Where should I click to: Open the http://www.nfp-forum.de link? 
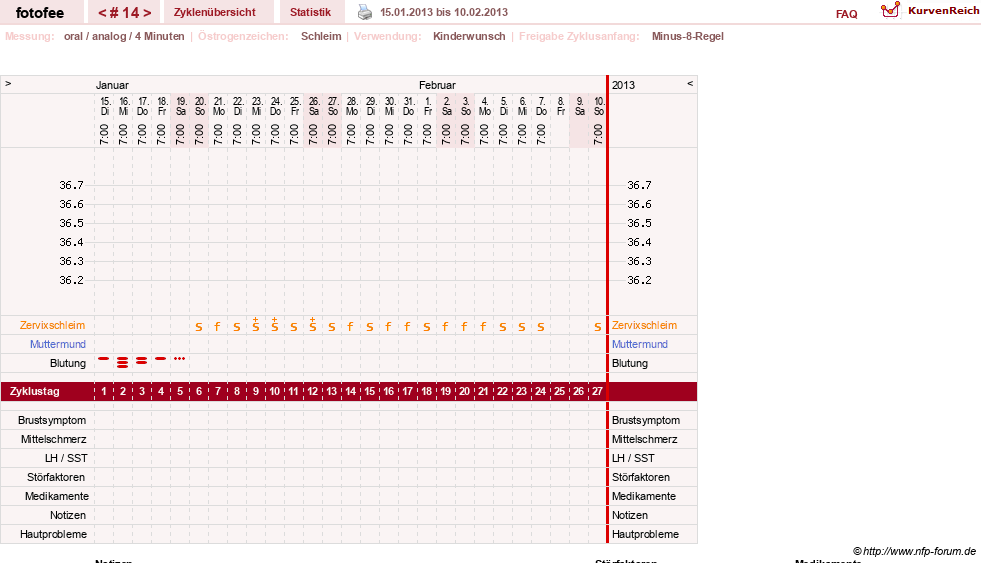click(x=919, y=551)
